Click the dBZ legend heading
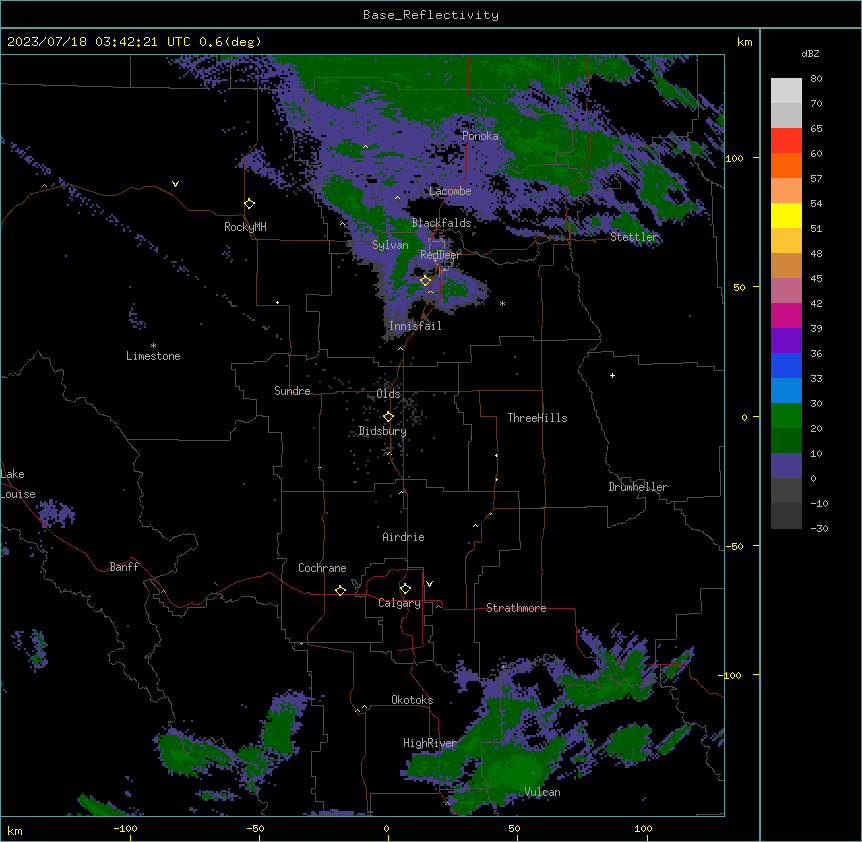This screenshot has width=862, height=842. pos(810,53)
